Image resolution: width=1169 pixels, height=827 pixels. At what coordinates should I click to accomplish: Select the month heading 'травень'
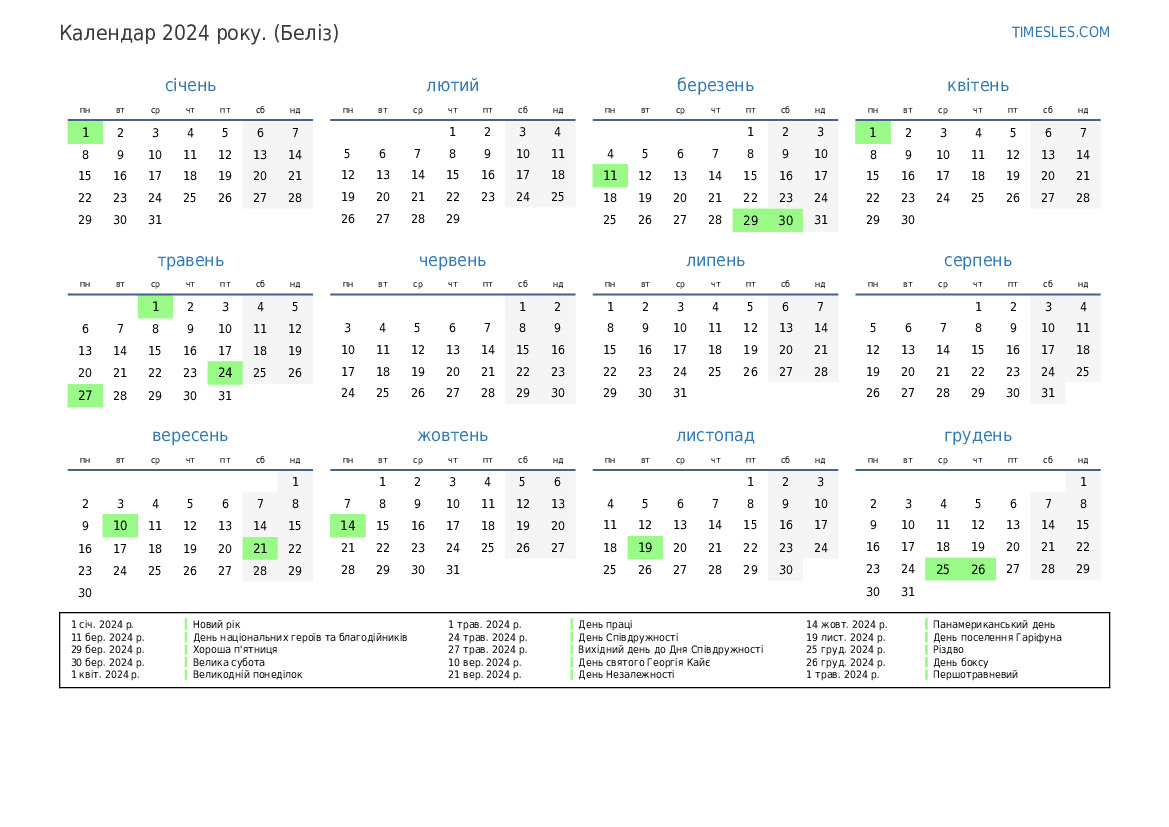pos(190,260)
